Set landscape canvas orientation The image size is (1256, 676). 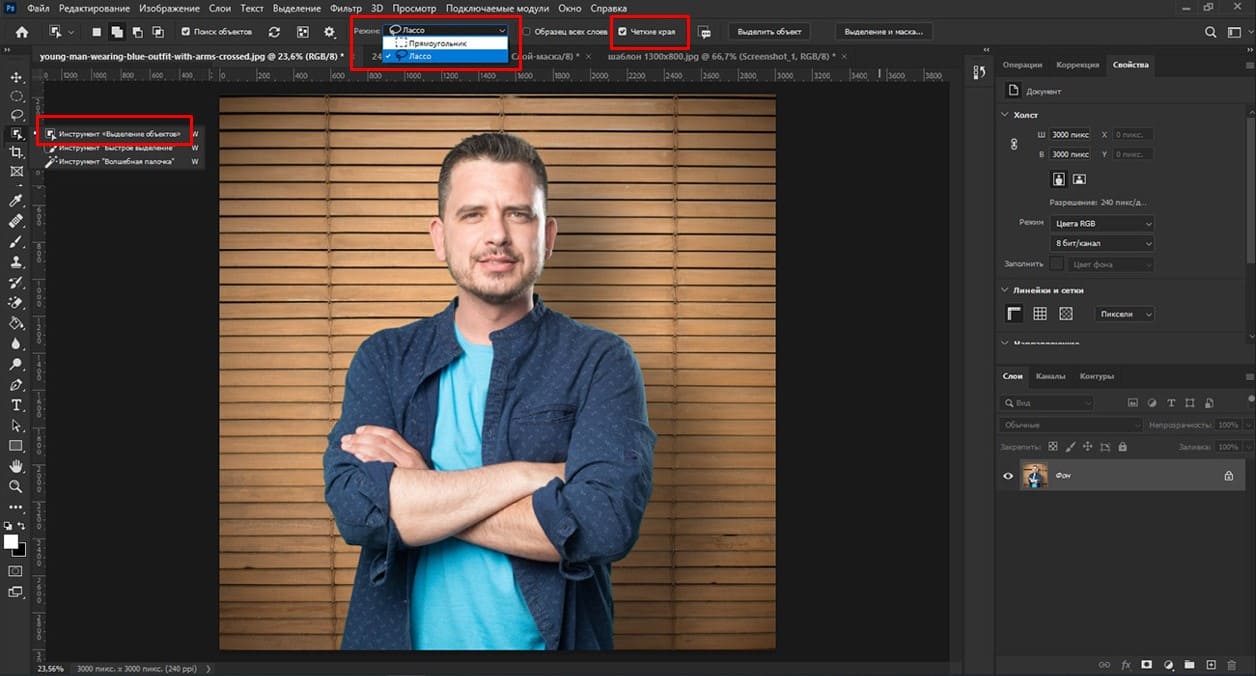[x=1079, y=179]
